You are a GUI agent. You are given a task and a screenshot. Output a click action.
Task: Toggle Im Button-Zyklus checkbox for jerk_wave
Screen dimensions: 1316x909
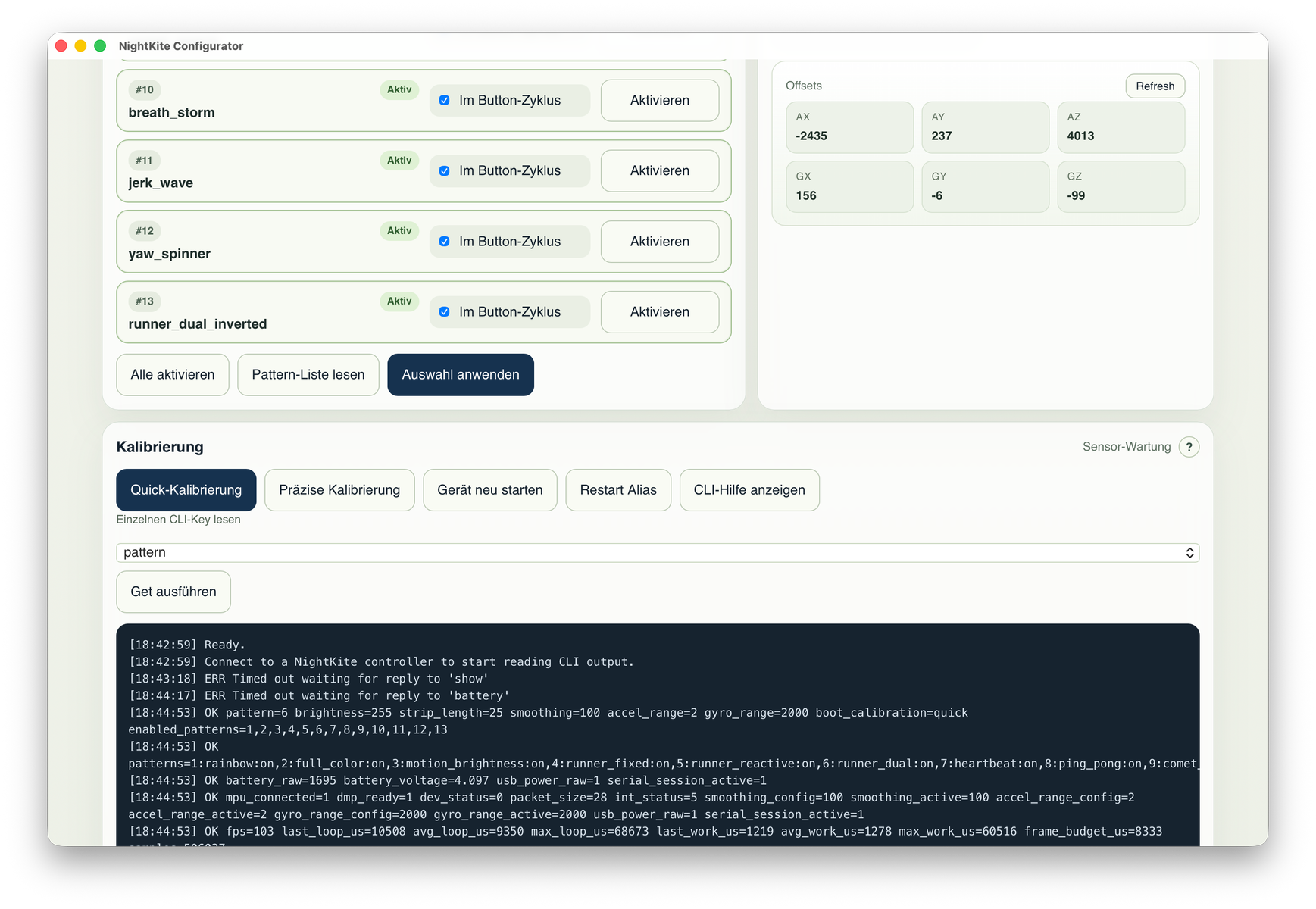[445, 171]
